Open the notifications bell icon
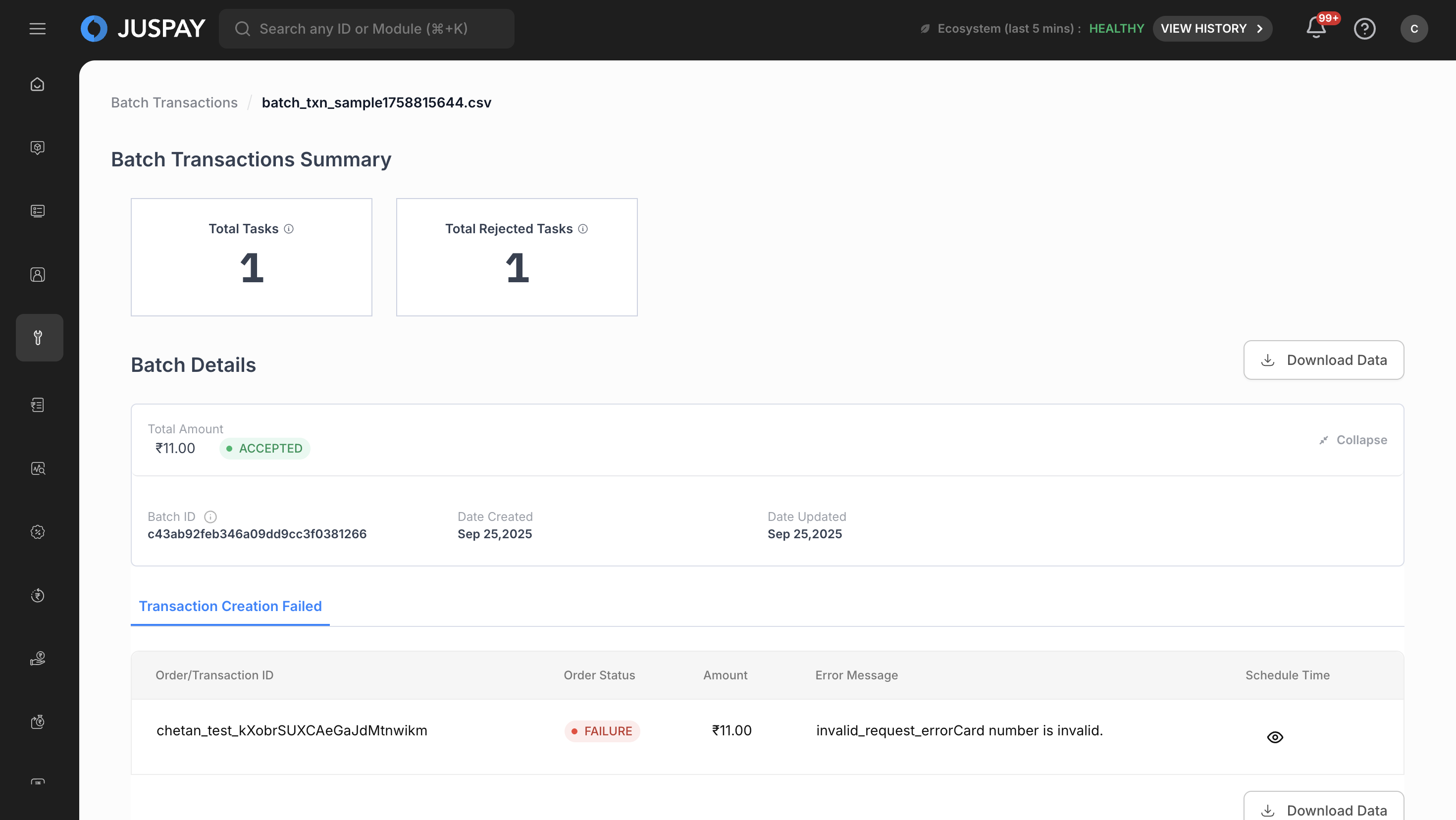This screenshot has height=820, width=1456. click(x=1316, y=28)
